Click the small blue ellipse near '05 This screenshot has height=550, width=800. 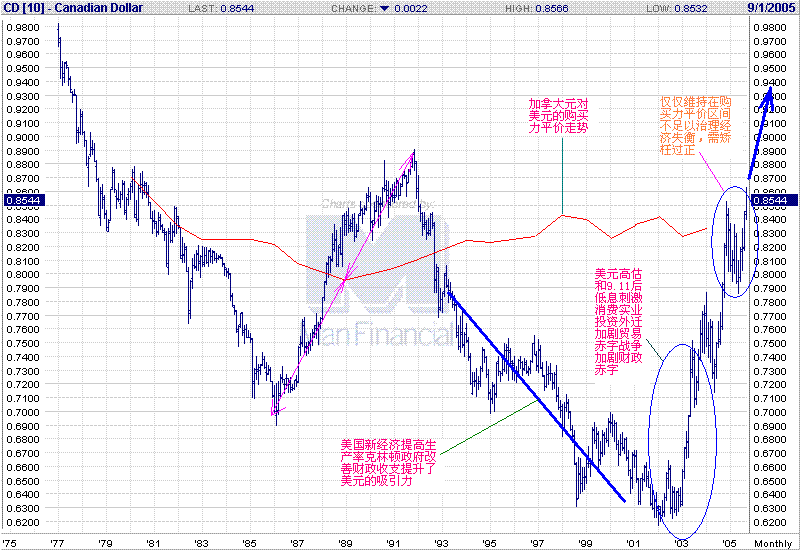734,242
